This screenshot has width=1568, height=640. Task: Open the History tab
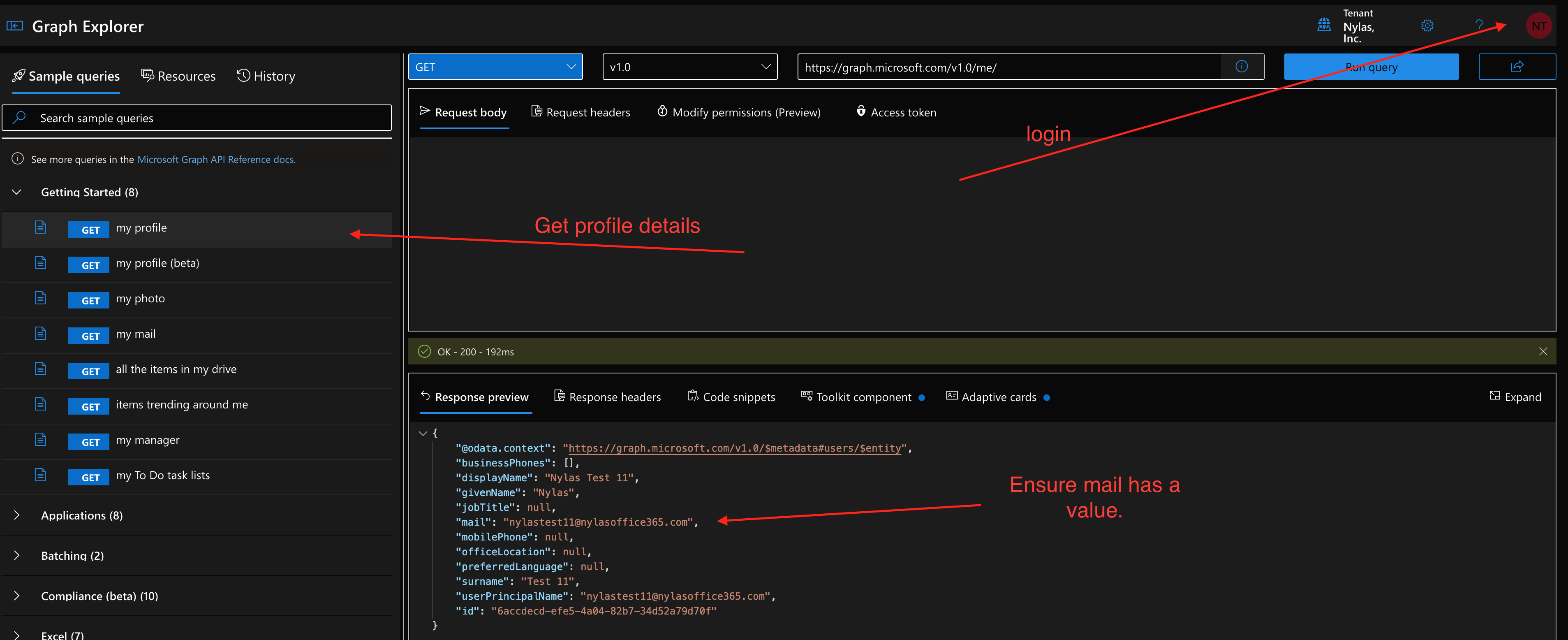[266, 76]
